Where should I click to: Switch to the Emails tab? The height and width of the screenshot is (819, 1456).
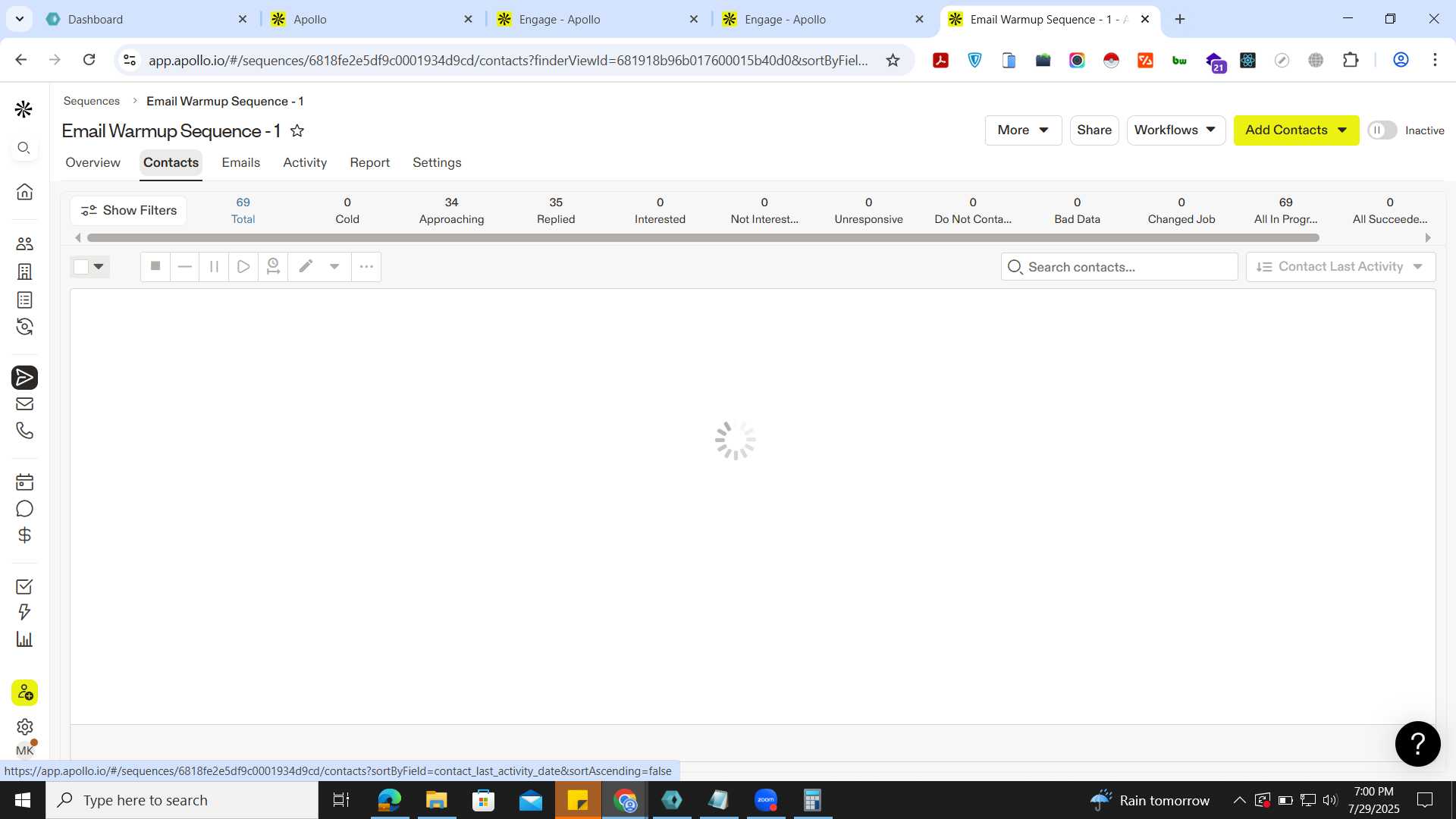pos(240,162)
